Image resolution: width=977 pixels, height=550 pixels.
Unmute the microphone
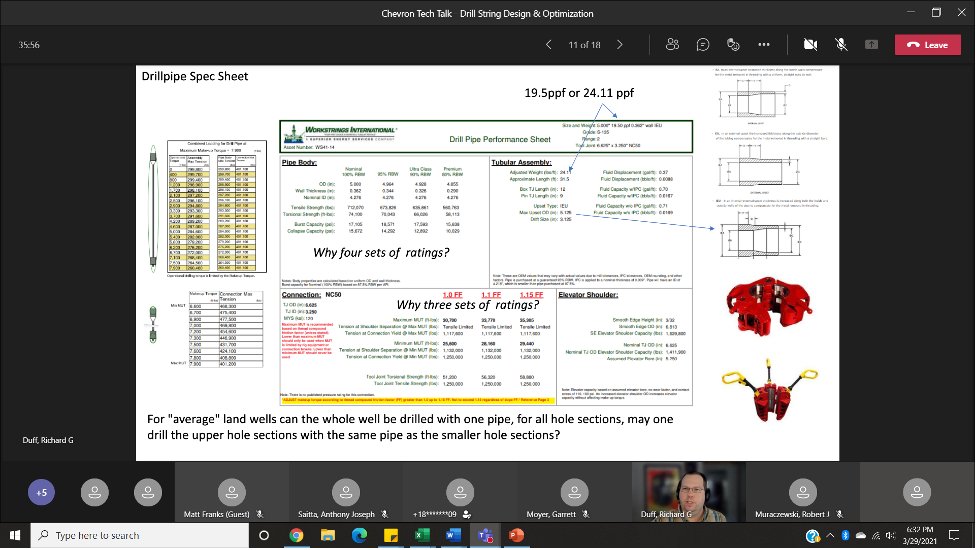click(x=841, y=45)
